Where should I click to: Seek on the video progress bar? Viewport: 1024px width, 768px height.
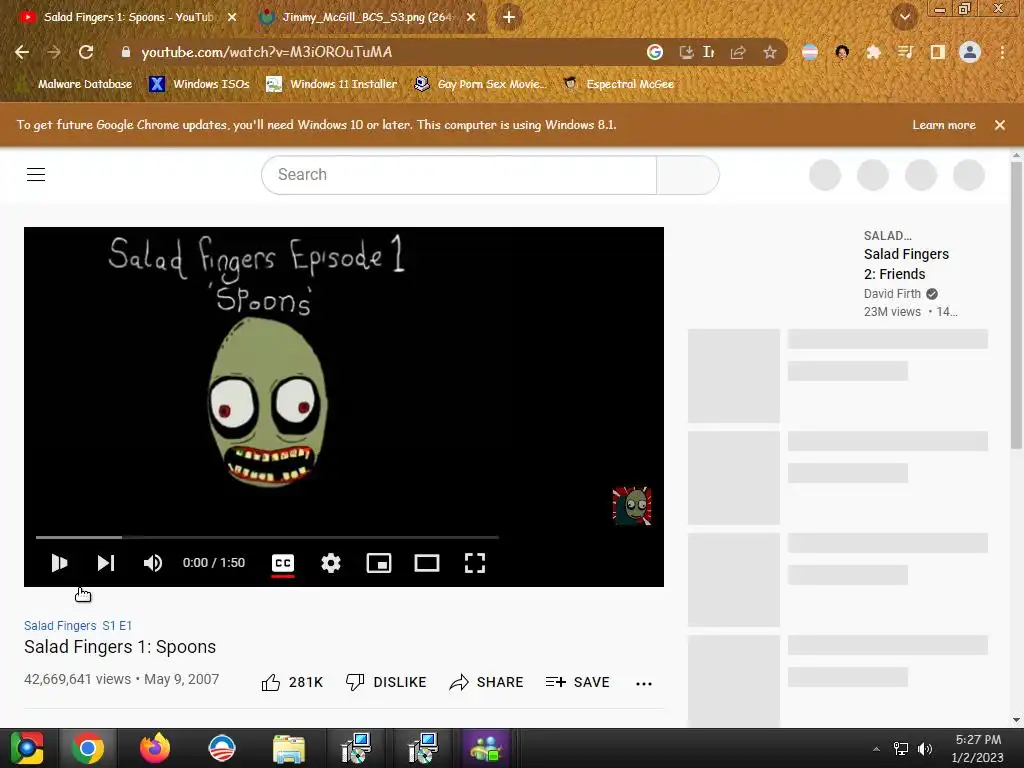[267, 537]
